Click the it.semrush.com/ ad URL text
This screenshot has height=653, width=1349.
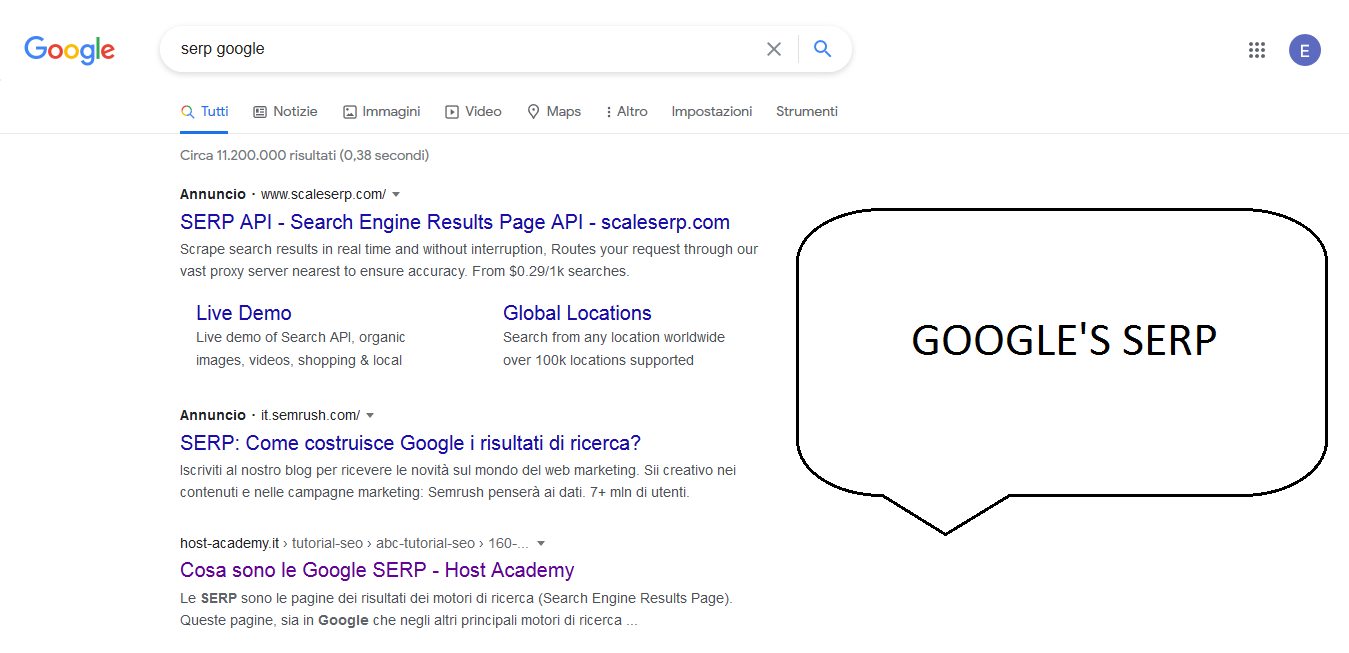310,415
